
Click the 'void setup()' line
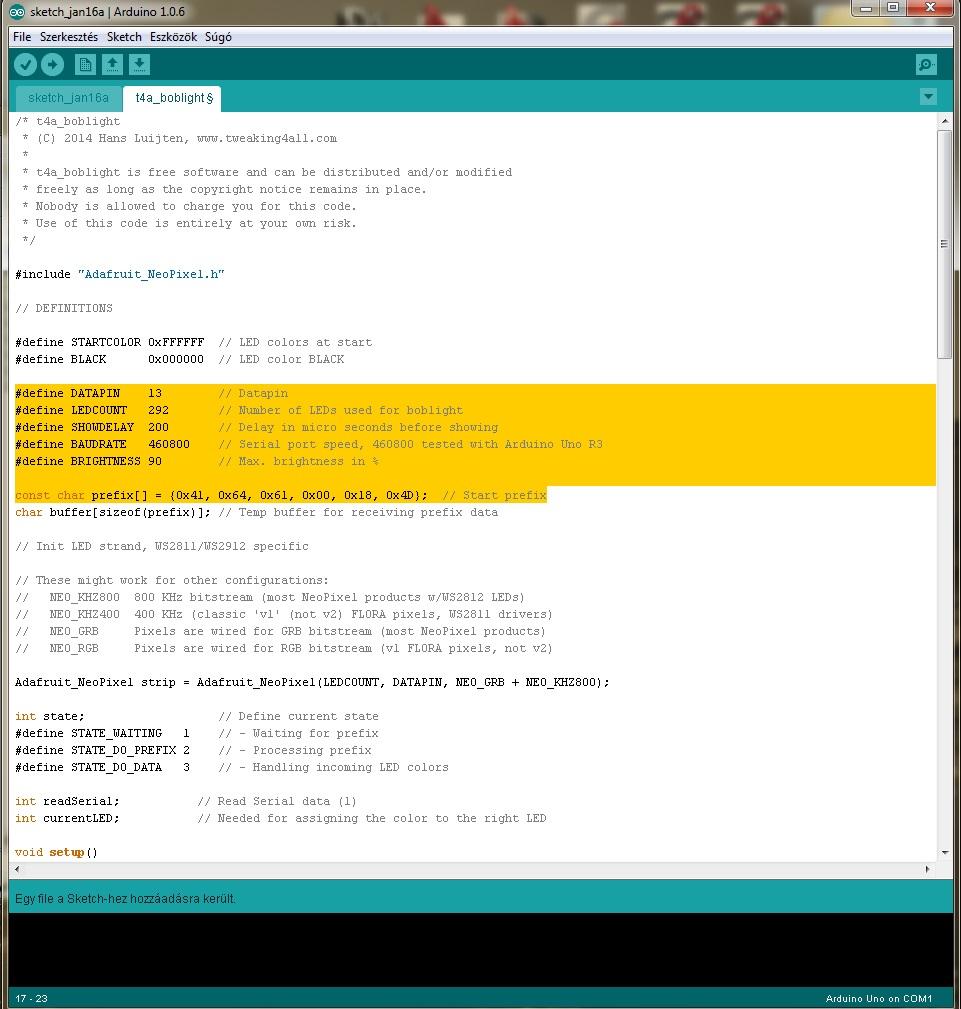(56, 852)
